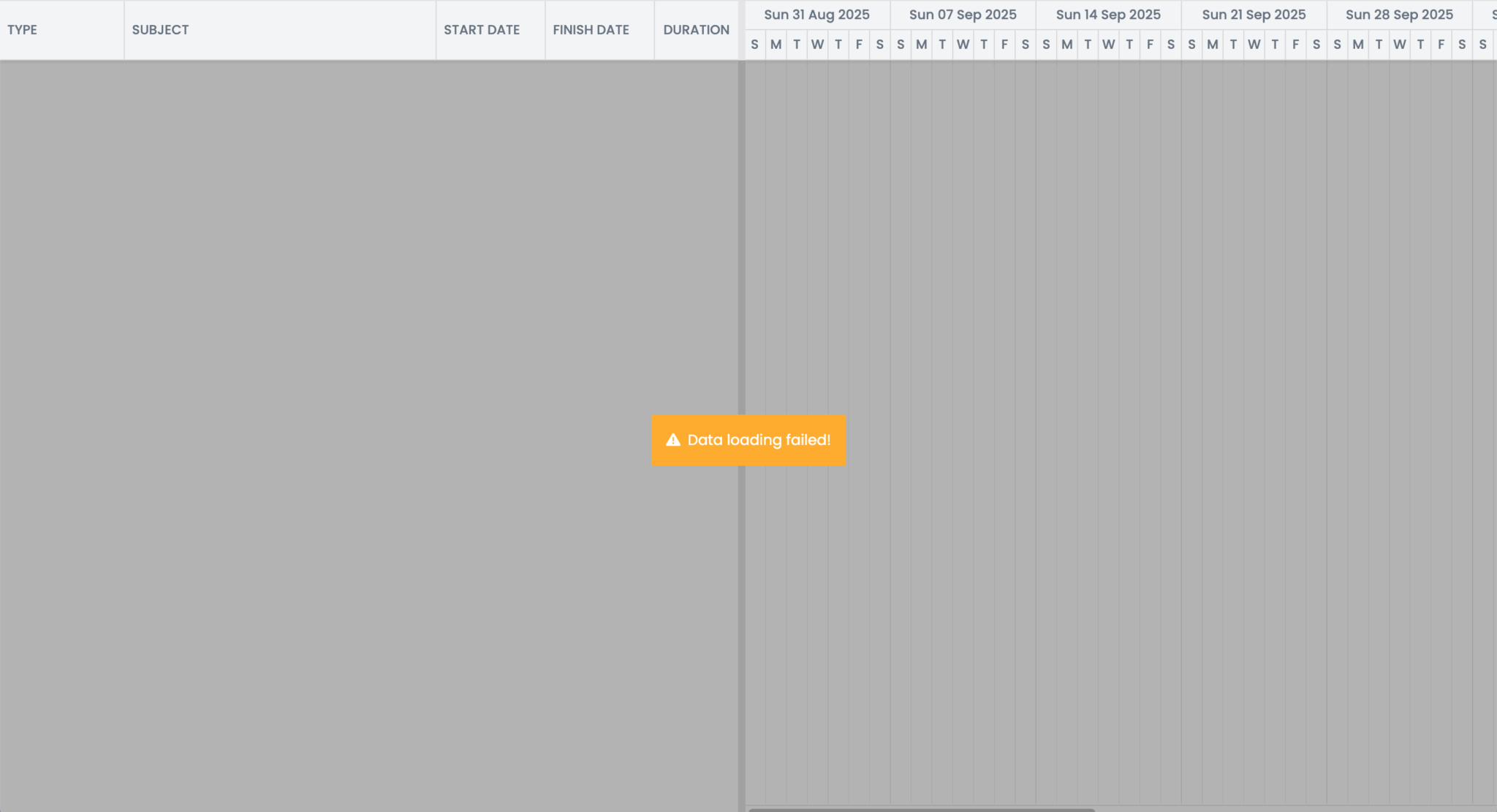1497x812 pixels.
Task: Click the warning icon in error message
Action: (x=673, y=440)
